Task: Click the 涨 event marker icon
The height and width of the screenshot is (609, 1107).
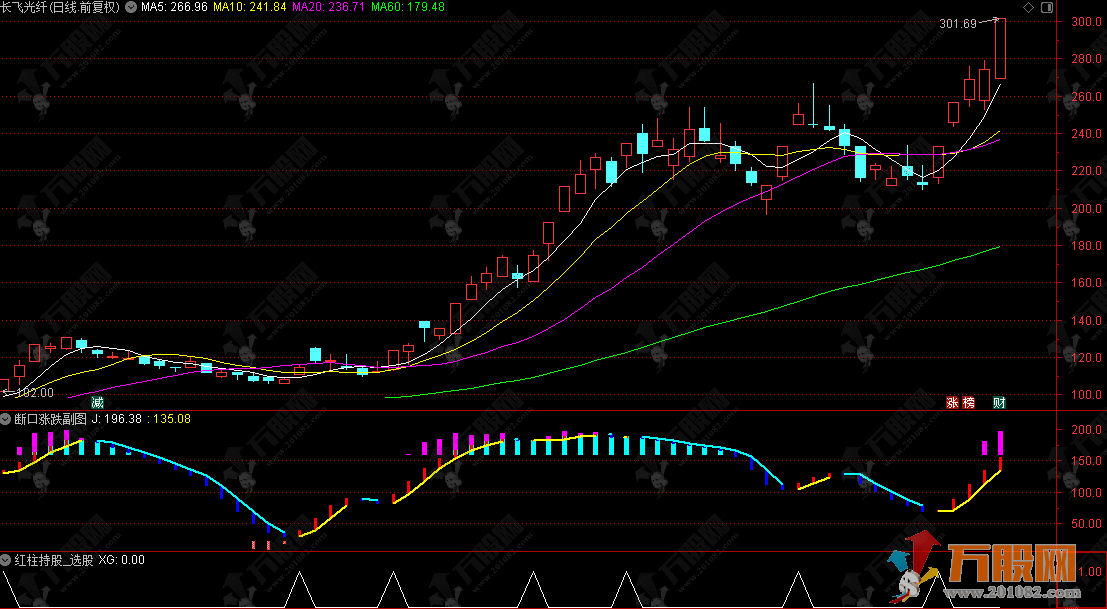Action: coord(952,402)
